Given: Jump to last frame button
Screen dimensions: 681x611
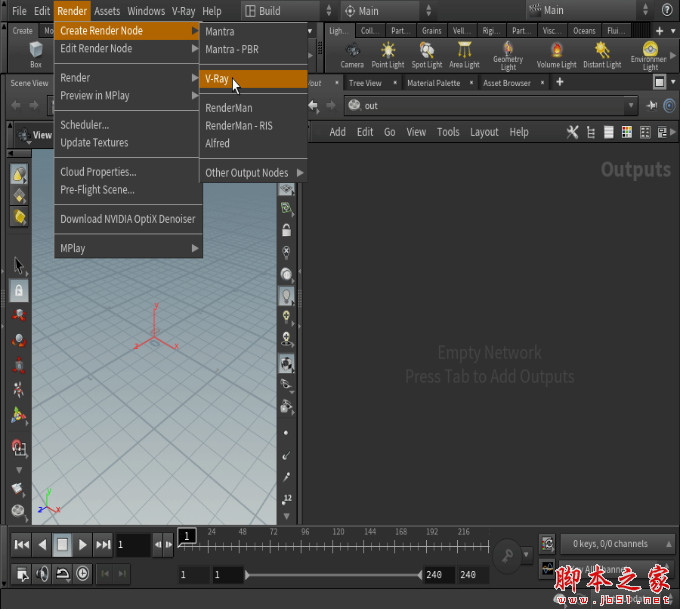Looking at the screenshot, I should pyautogui.click(x=103, y=545).
